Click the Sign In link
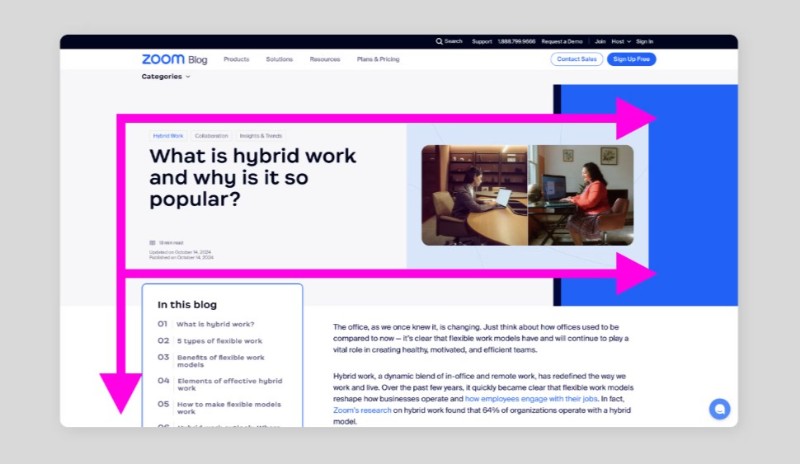Image resolution: width=800 pixels, height=464 pixels. tap(644, 42)
